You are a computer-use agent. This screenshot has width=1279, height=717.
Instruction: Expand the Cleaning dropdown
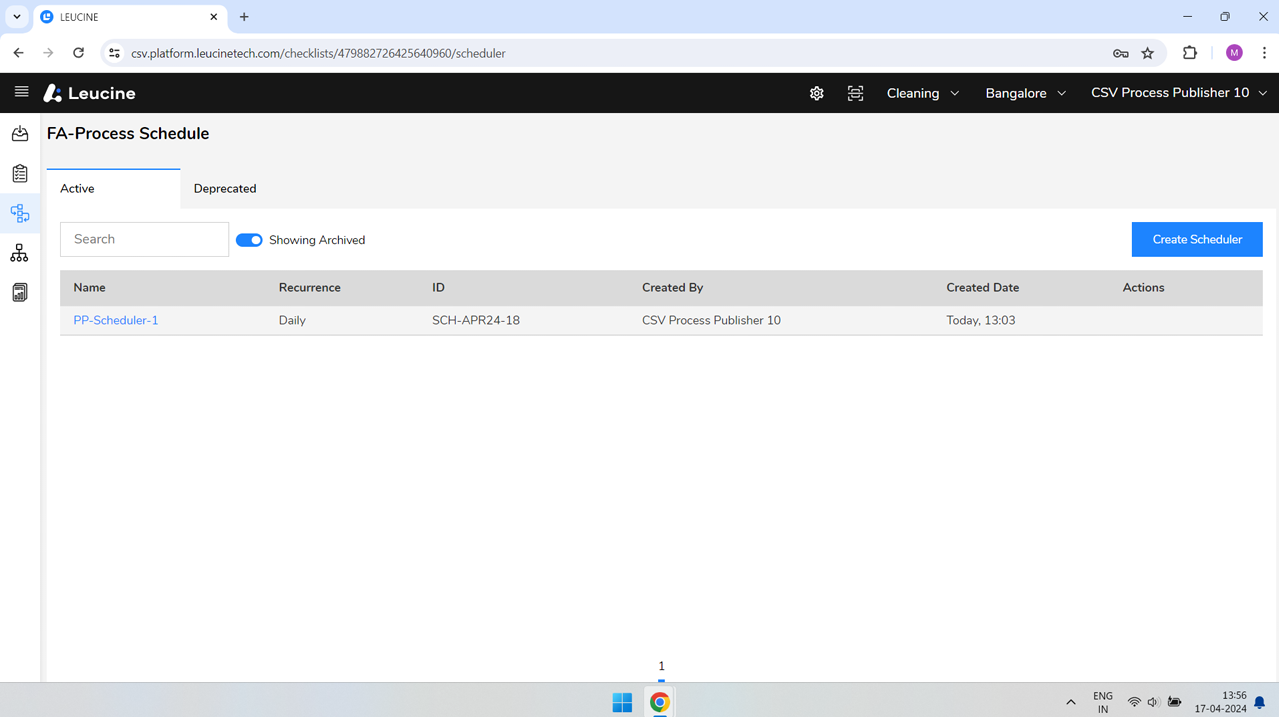click(923, 93)
